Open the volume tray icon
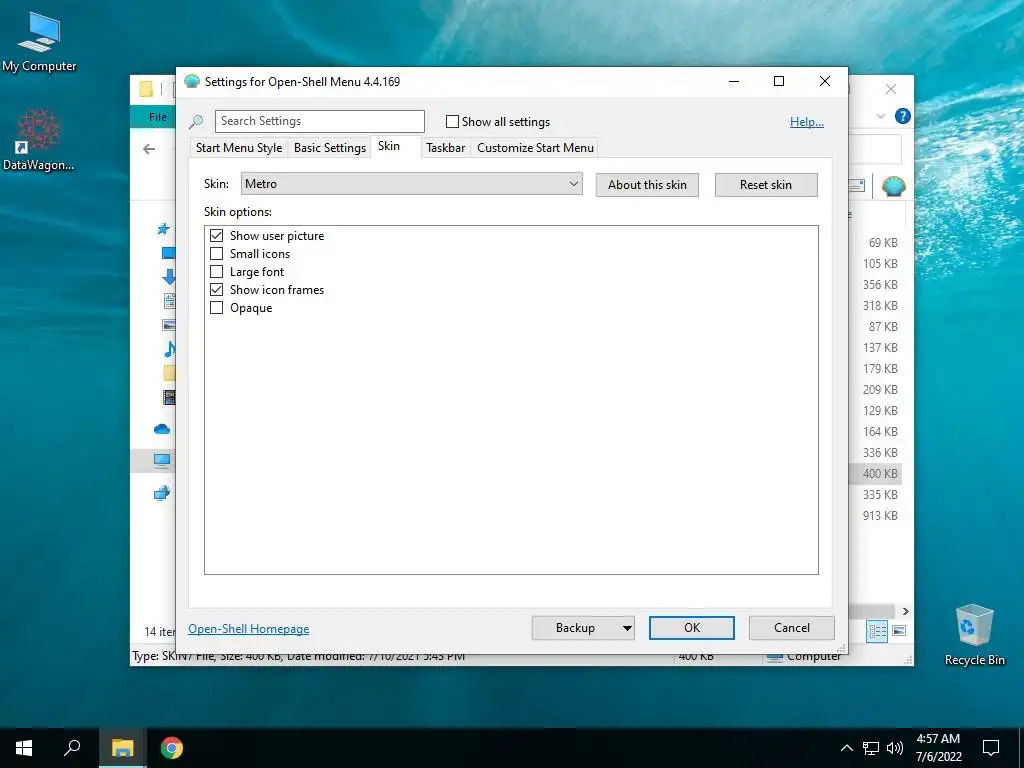This screenshot has width=1024, height=768. (x=895, y=748)
